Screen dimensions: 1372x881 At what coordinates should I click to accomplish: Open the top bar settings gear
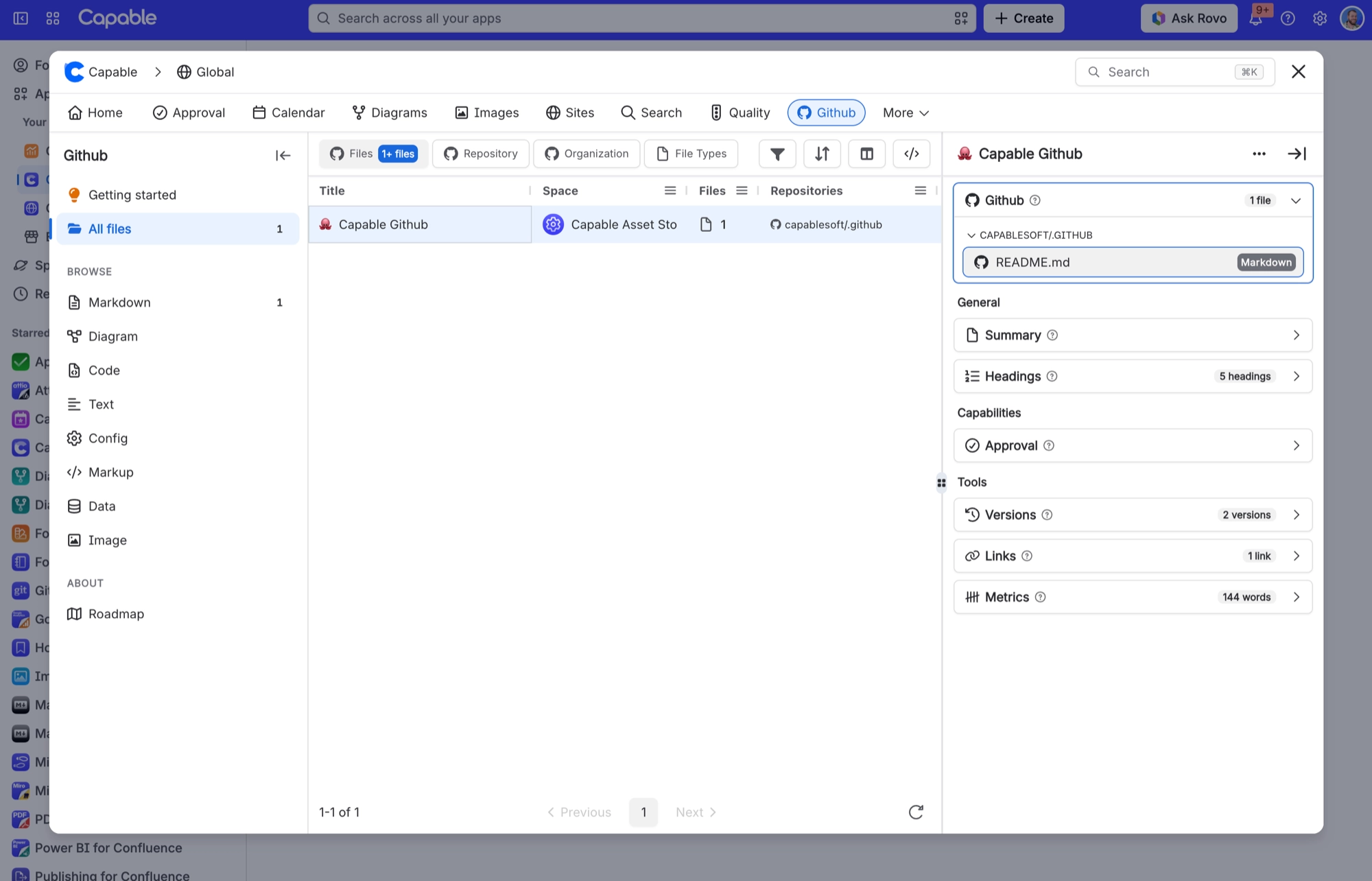point(1320,19)
